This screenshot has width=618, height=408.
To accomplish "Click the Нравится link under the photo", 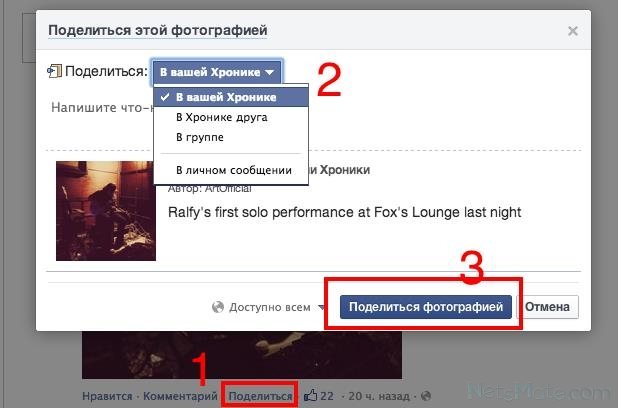I will (107, 396).
